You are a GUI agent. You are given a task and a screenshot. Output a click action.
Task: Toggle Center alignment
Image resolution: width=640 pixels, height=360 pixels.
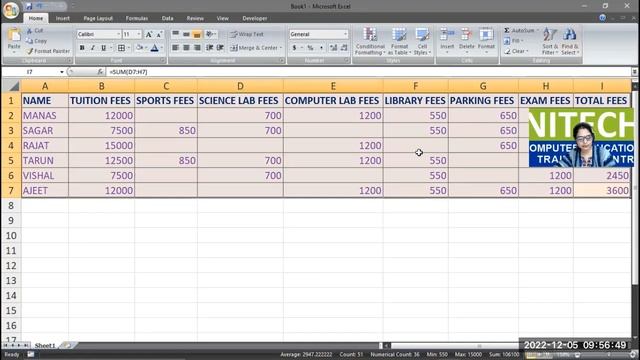tap(187, 48)
